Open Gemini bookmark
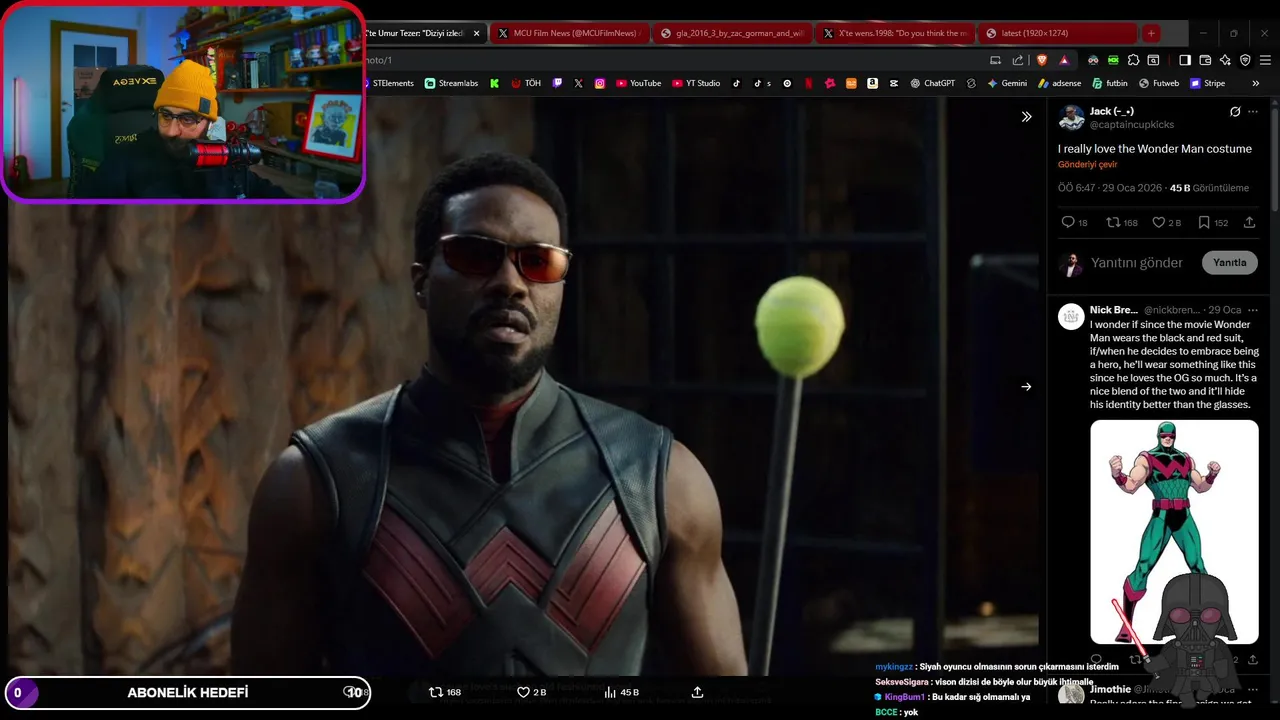 (x=1007, y=83)
